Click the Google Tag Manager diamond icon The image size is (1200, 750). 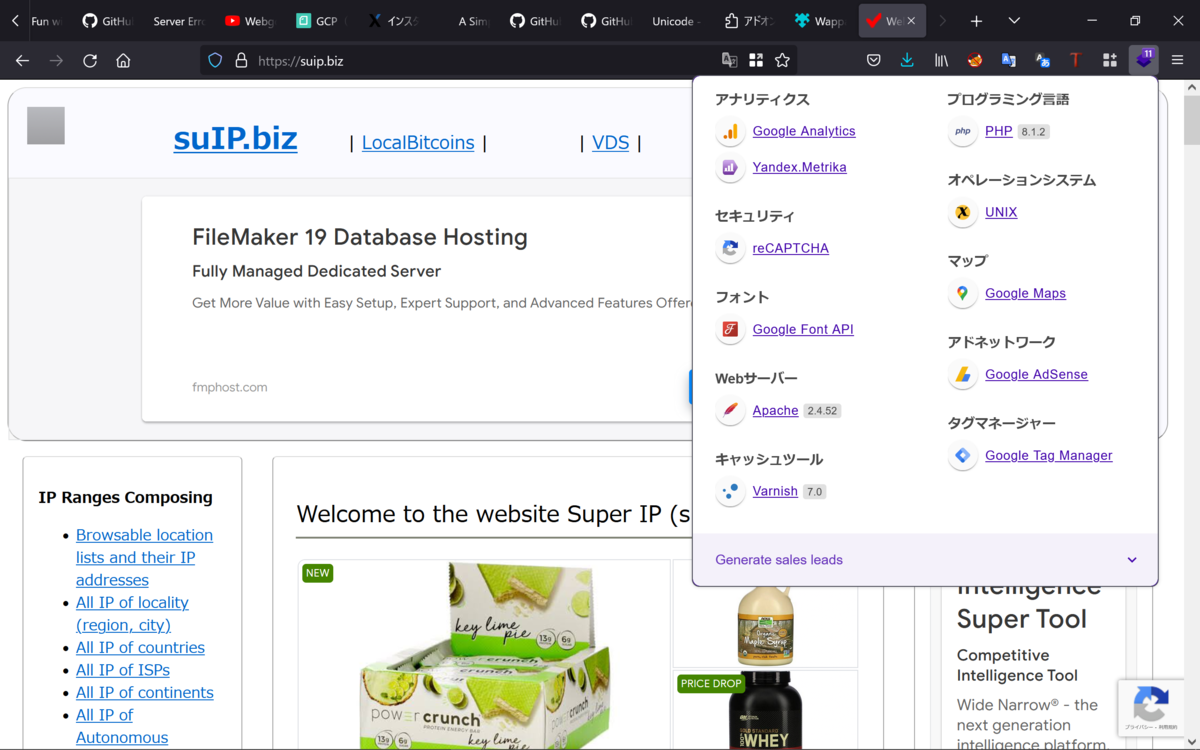962,455
